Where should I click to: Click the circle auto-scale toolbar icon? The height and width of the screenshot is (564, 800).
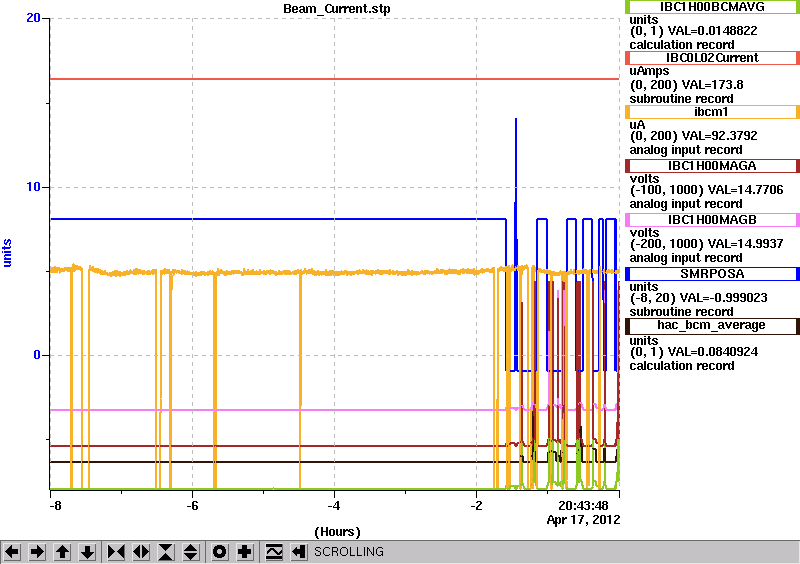pos(220,552)
